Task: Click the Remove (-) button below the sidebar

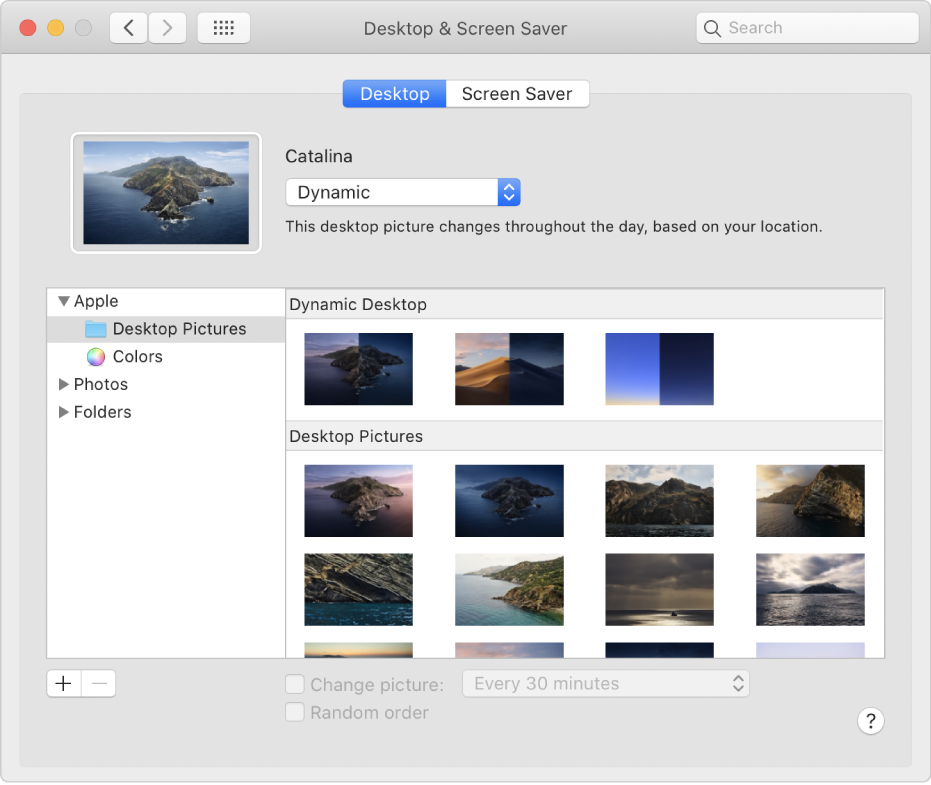Action: pyautogui.click(x=98, y=683)
